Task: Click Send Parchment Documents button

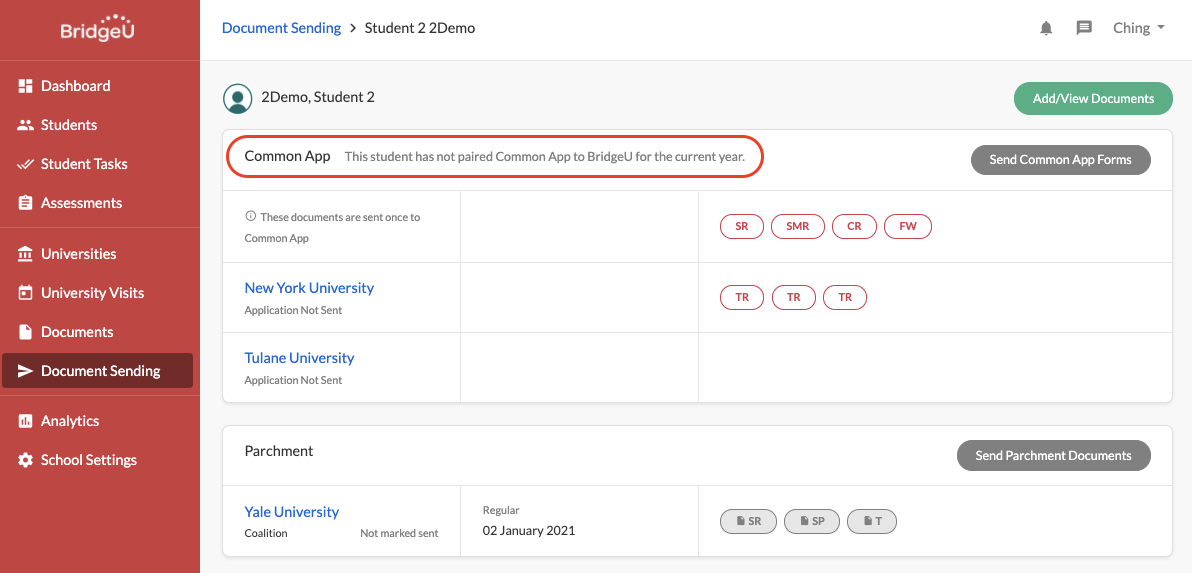Action: [x=1054, y=455]
